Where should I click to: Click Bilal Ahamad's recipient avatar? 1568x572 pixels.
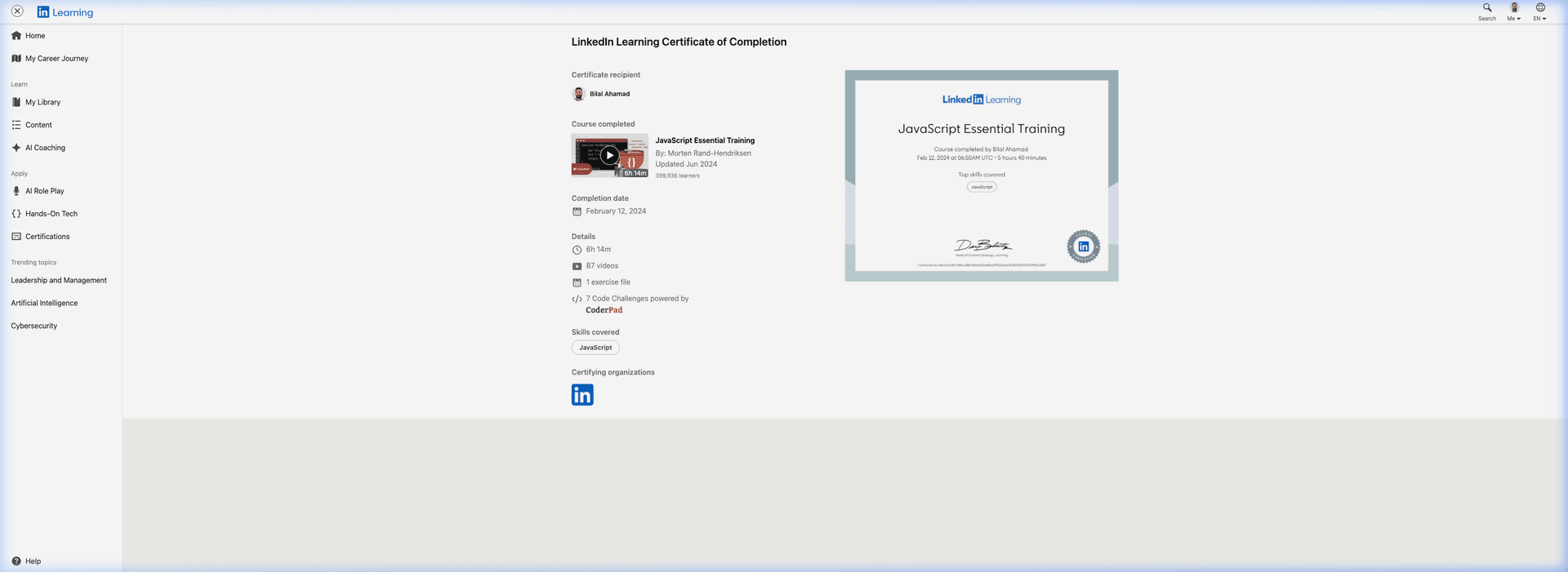point(579,94)
